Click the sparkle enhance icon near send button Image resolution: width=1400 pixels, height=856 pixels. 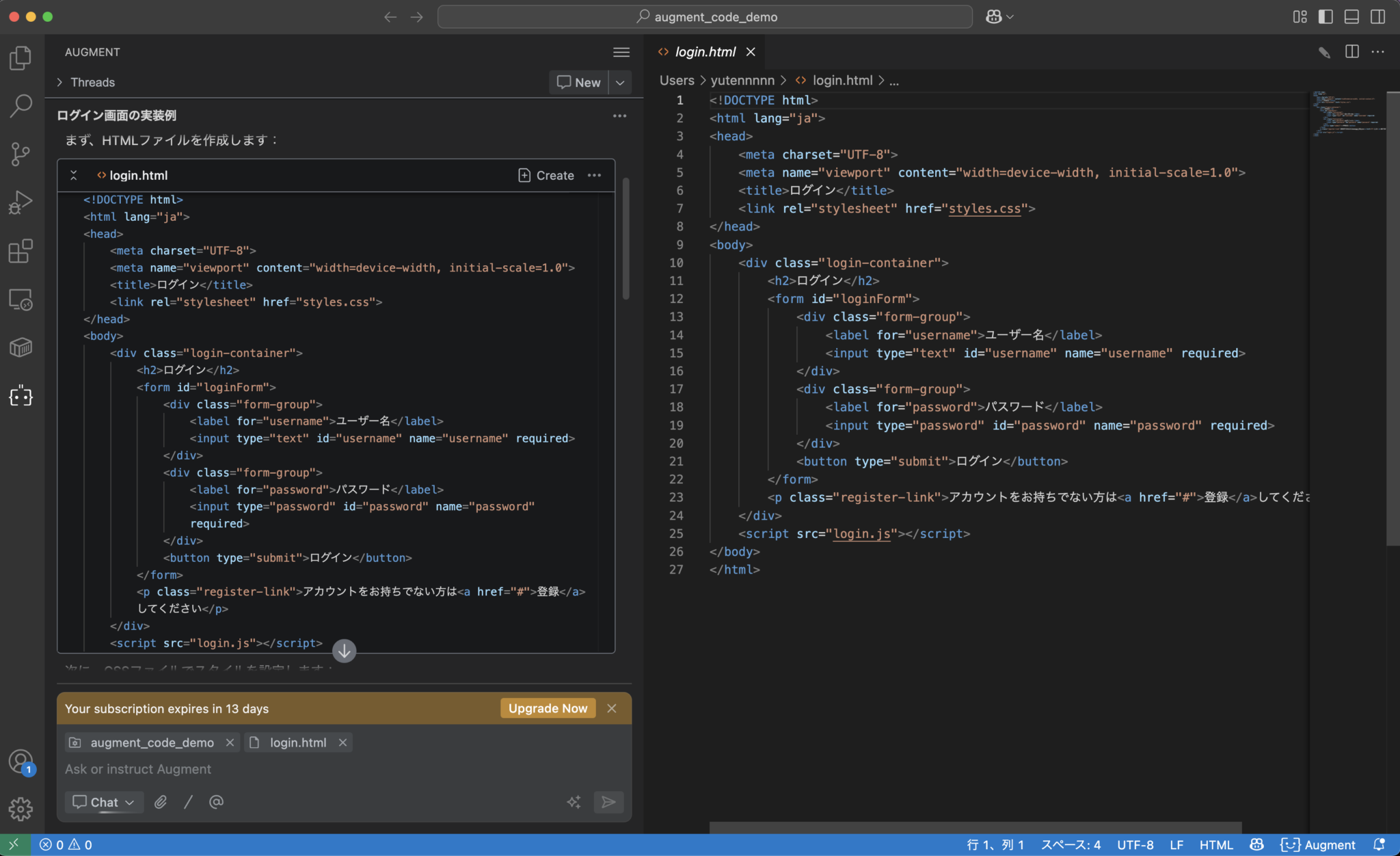coord(574,801)
